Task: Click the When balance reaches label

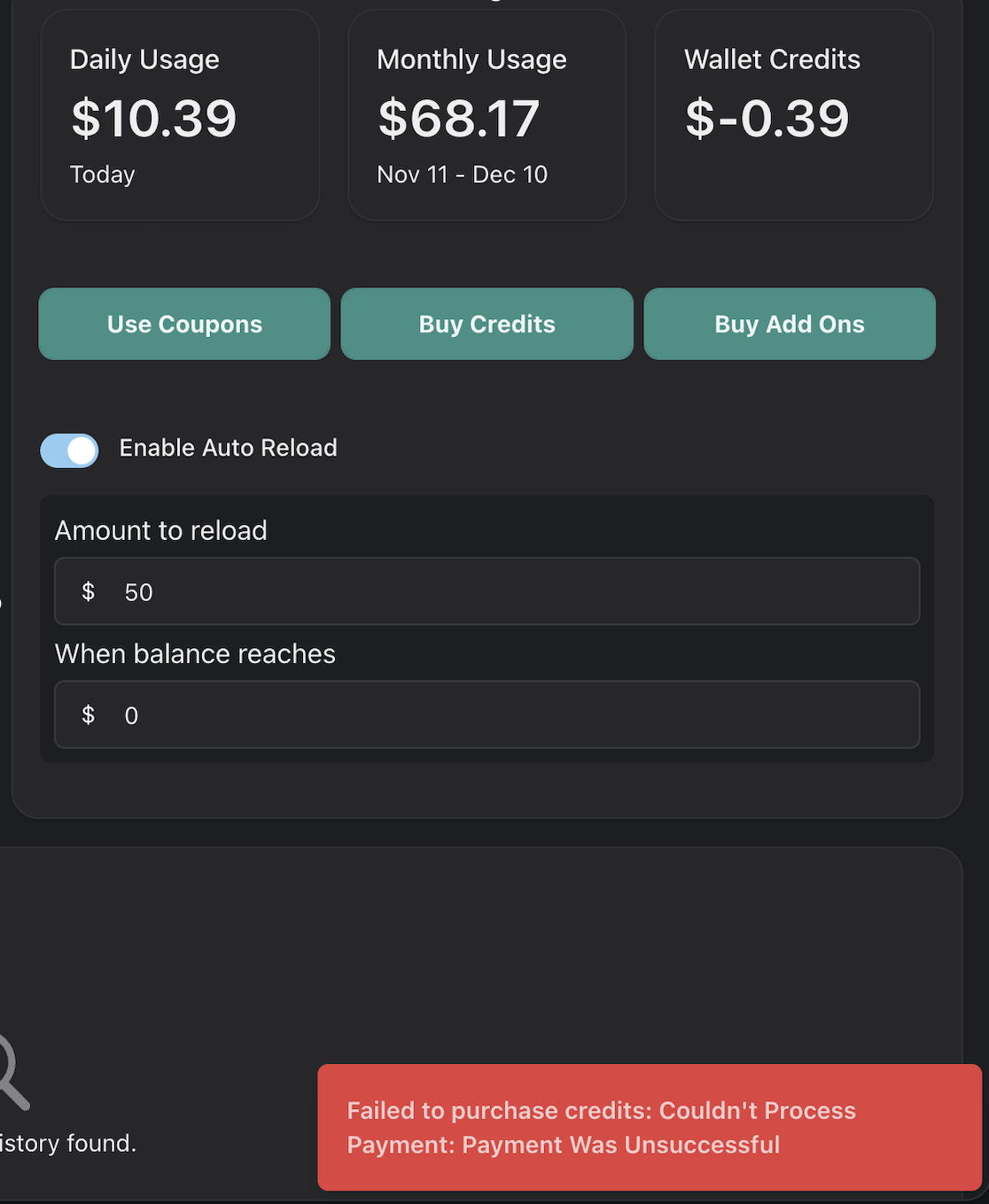Action: click(x=195, y=653)
